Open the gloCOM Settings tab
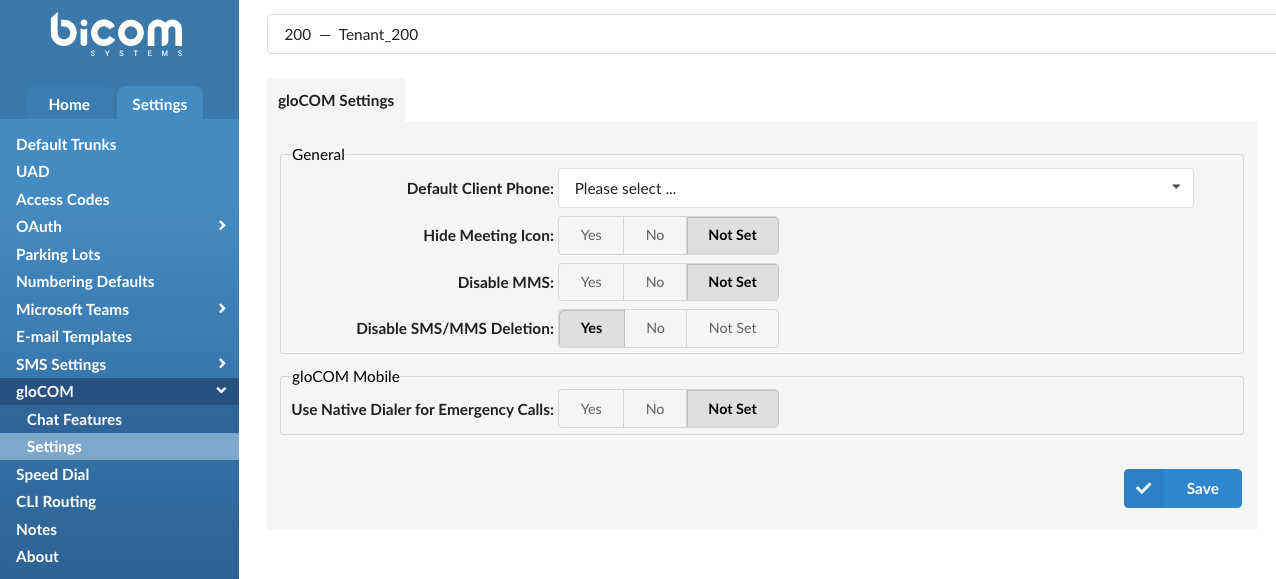Viewport: 1276px width, 579px height. click(x=335, y=100)
